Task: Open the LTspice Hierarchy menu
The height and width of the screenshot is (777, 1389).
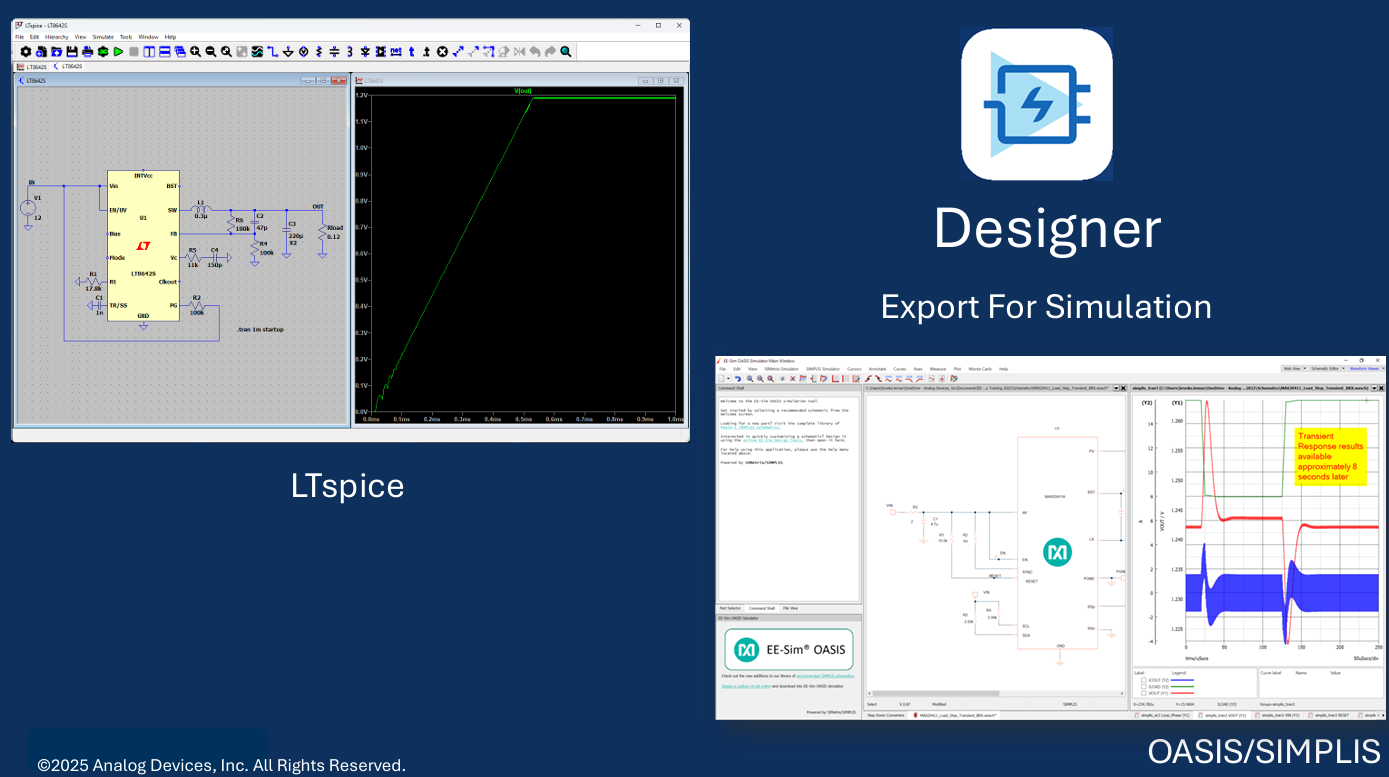Action: tap(57, 37)
